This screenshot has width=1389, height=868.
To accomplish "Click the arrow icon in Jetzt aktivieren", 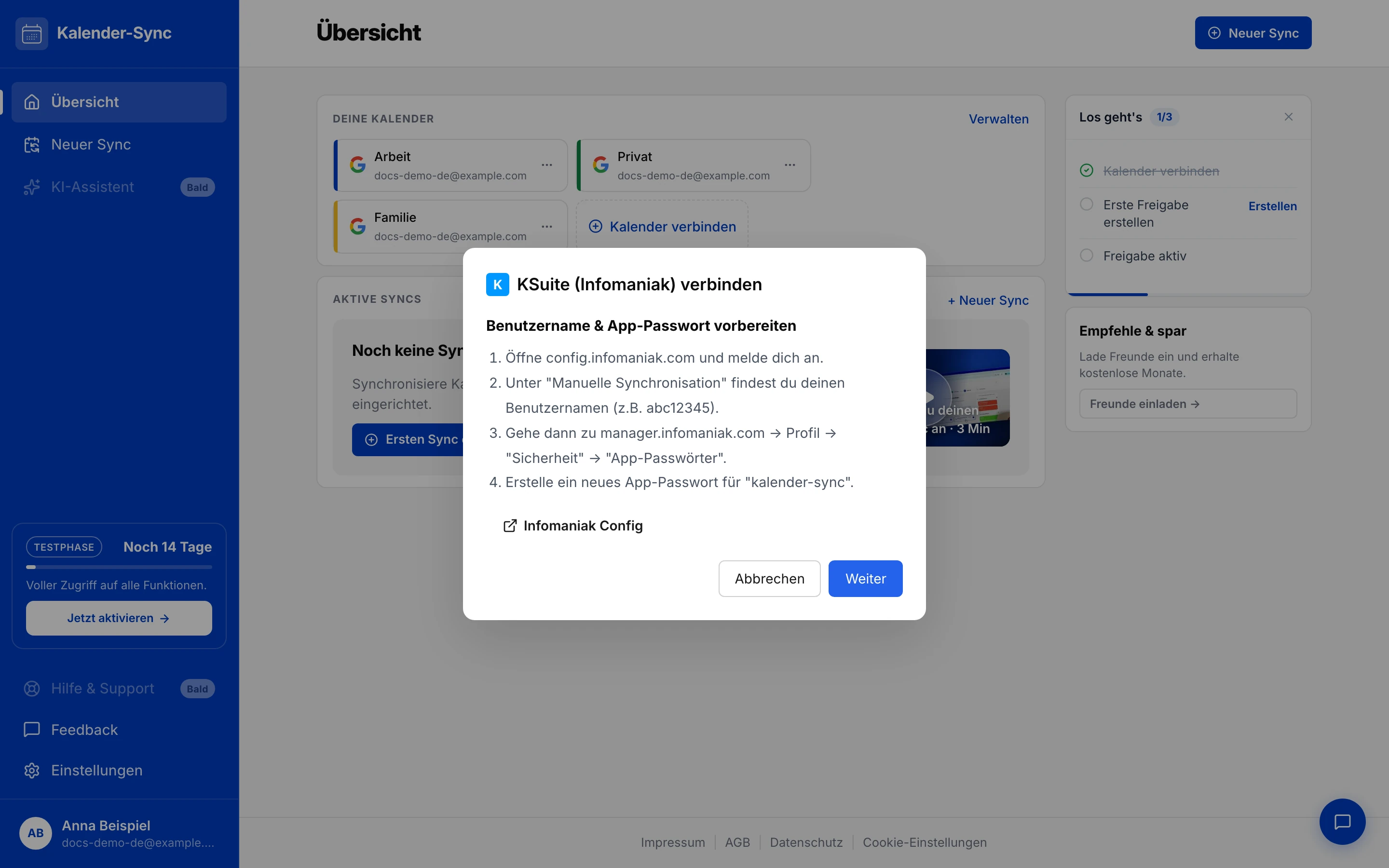I will (x=165, y=618).
